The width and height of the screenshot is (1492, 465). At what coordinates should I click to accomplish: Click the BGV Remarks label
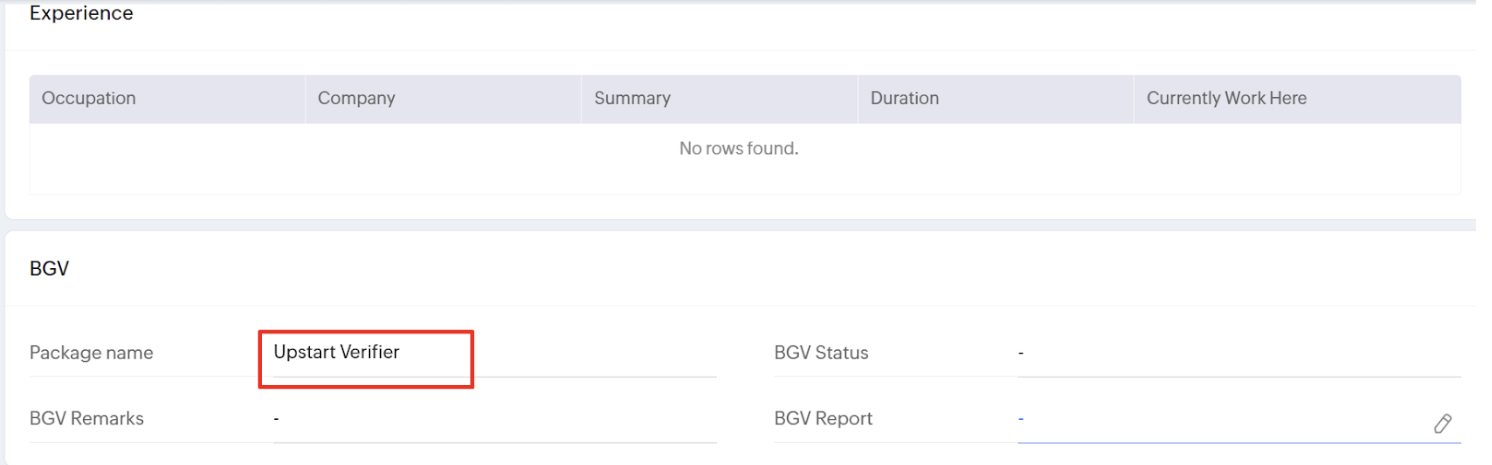pos(86,419)
